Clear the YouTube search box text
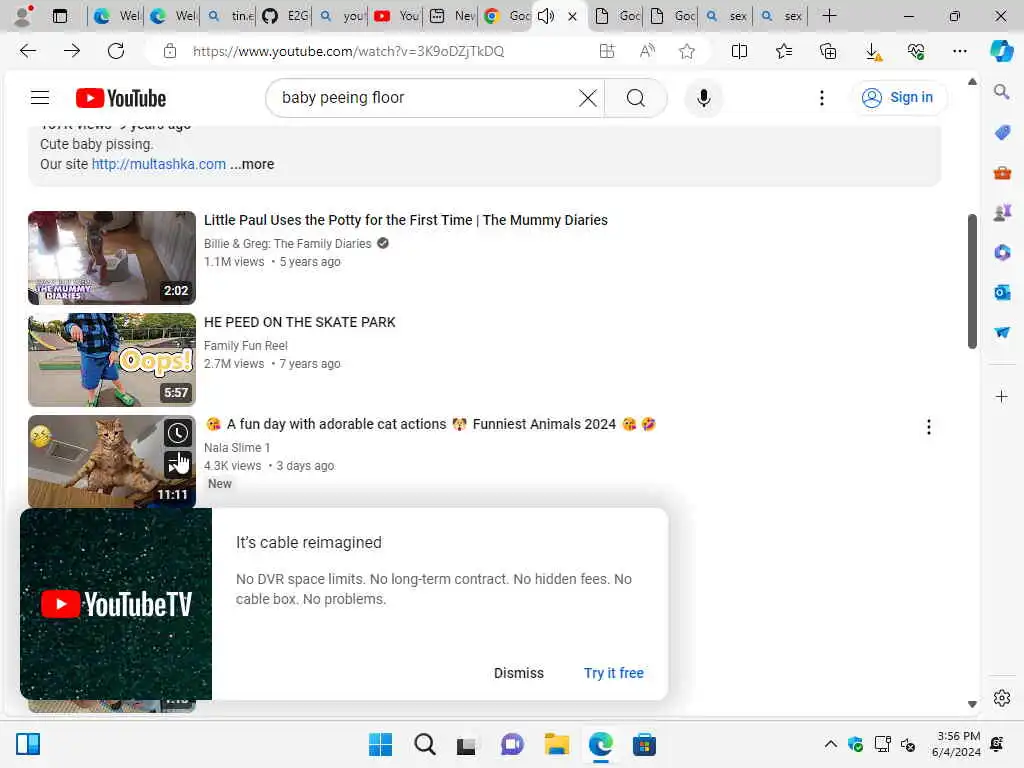 point(587,98)
